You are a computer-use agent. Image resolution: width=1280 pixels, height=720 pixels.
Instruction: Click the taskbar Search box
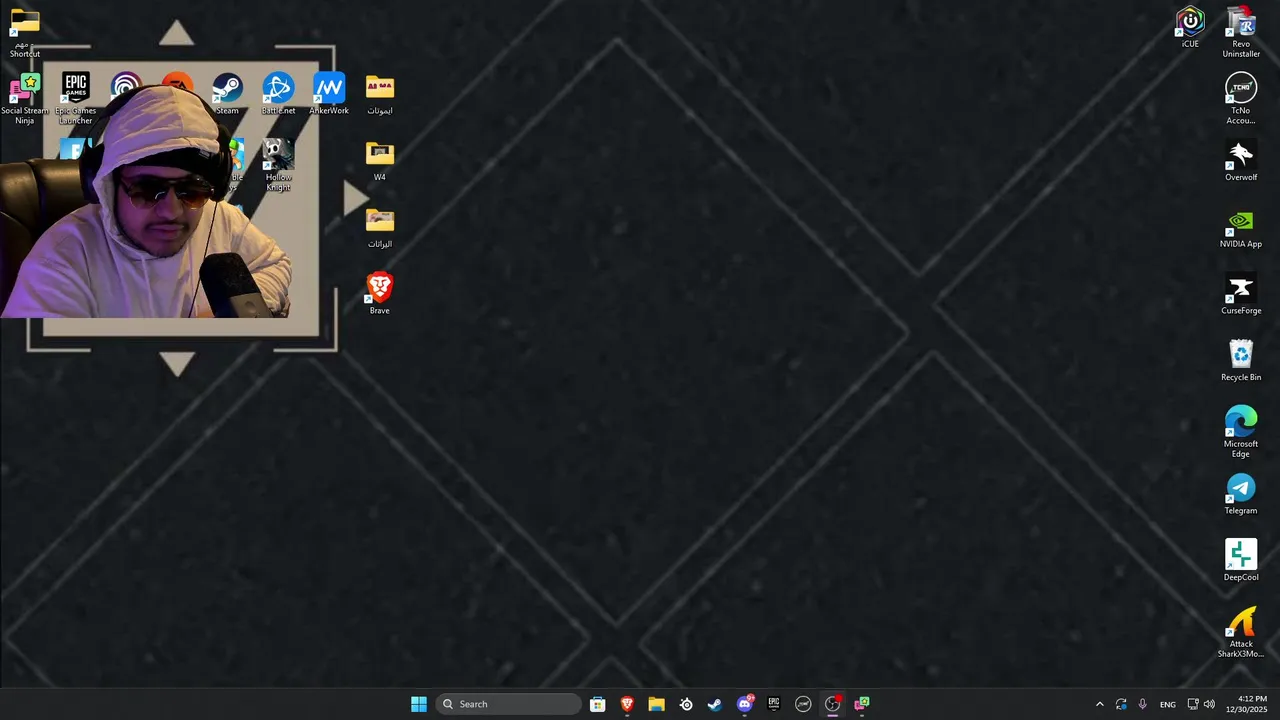pos(508,704)
